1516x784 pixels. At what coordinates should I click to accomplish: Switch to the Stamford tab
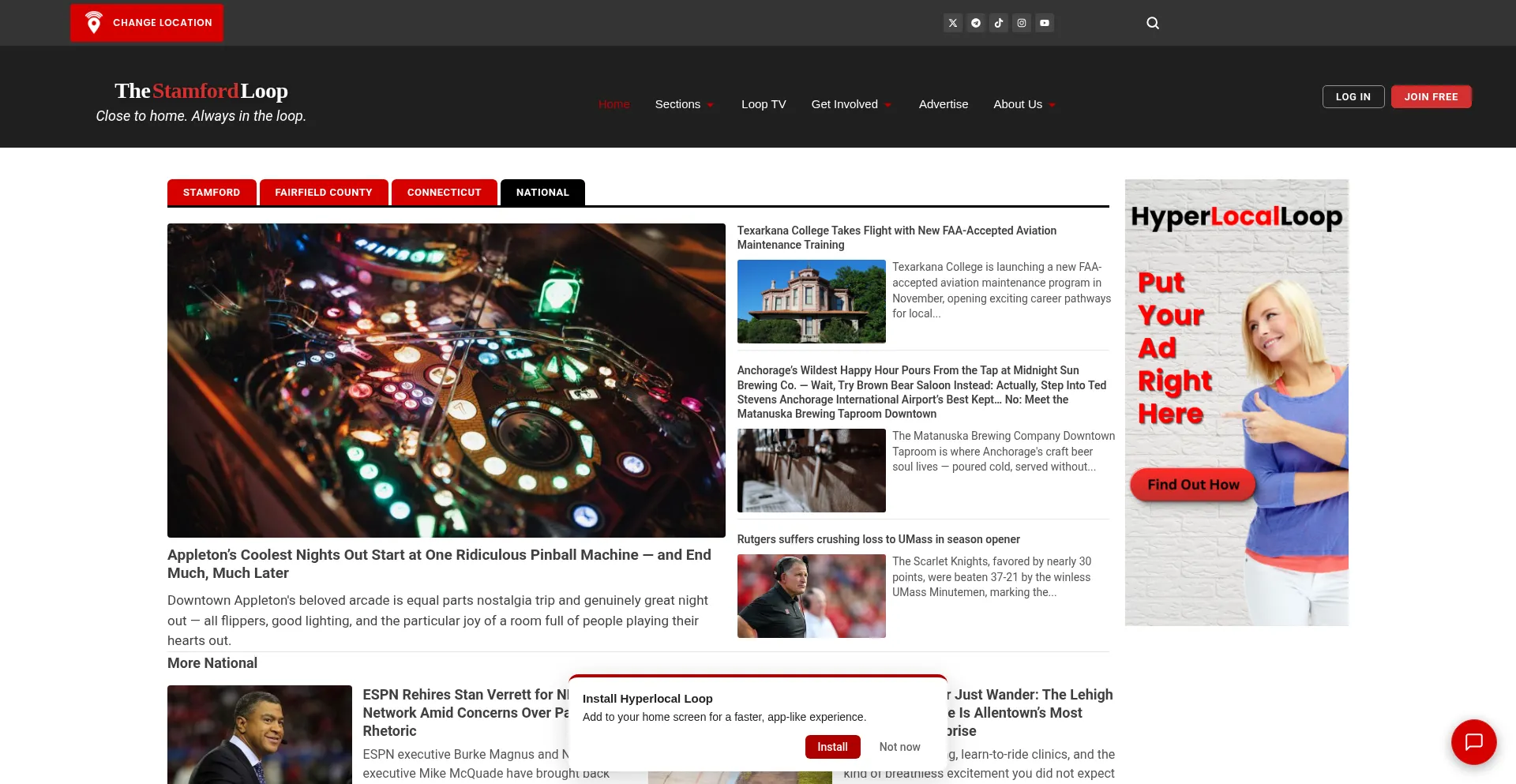coord(212,192)
